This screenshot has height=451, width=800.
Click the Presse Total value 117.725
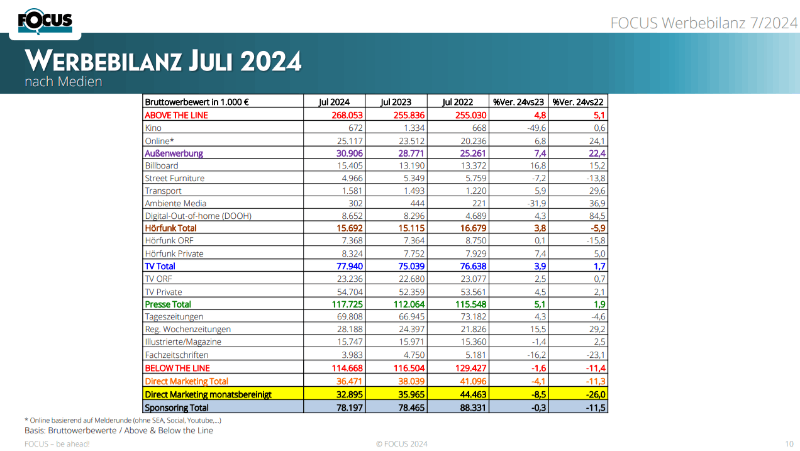pyautogui.click(x=347, y=305)
